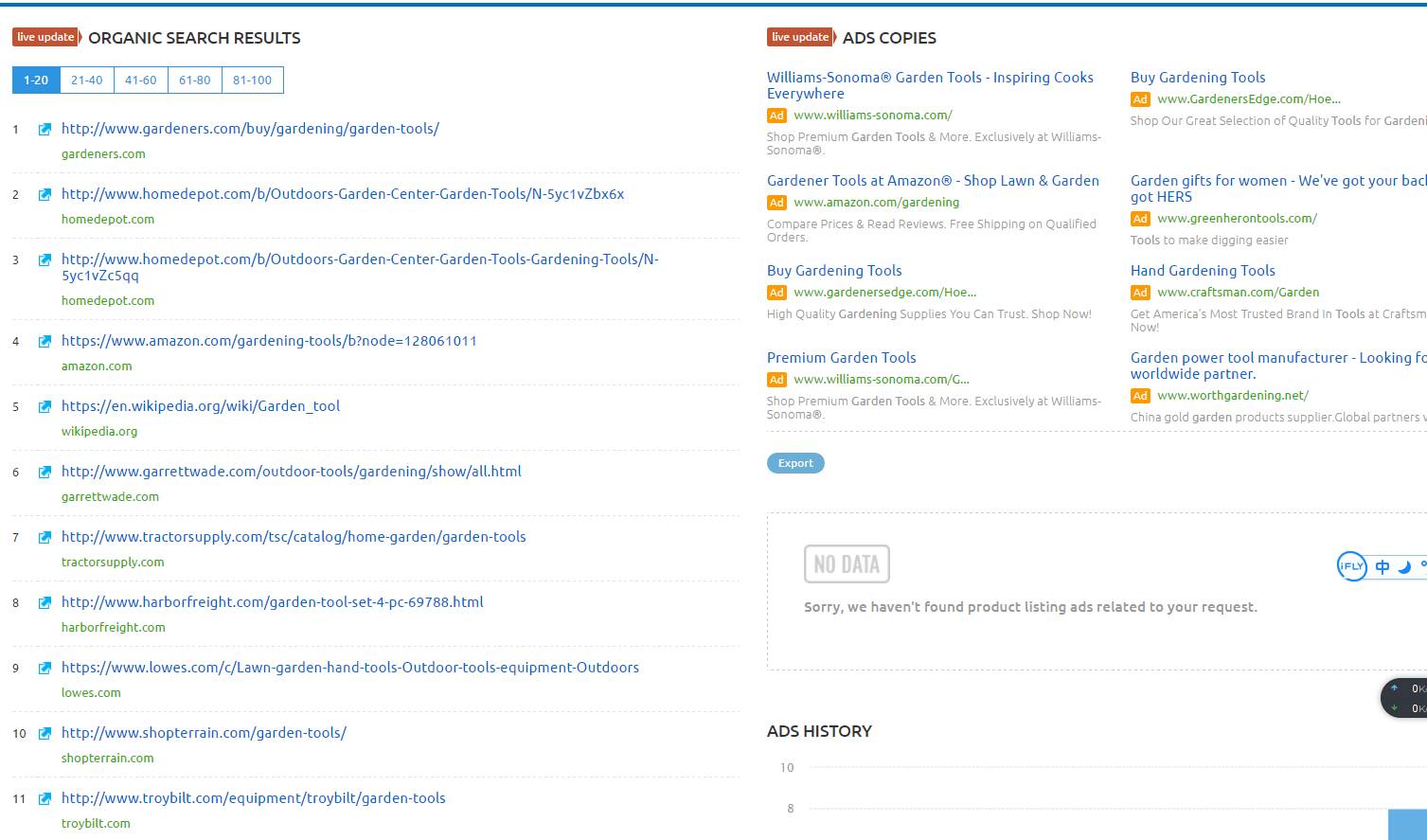Click www.worthgardening.net ad URL

pyautogui.click(x=1232, y=396)
